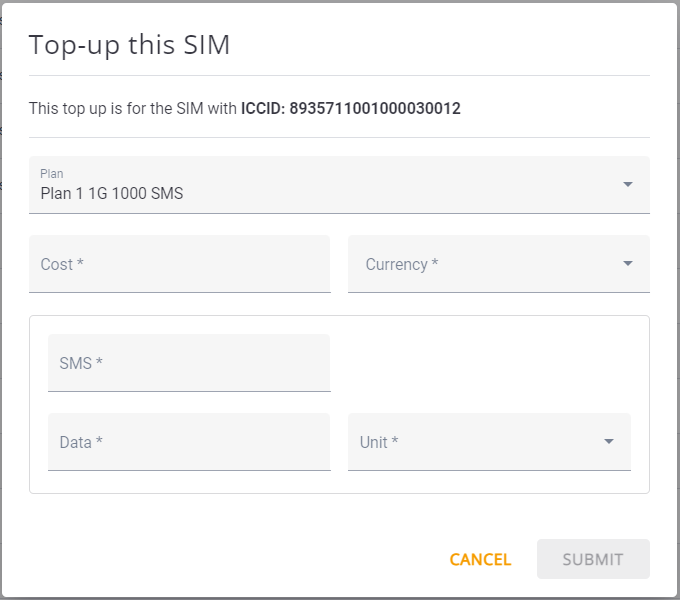
Task: Click the ICCID number 8935711001000030012
Action: [x=375, y=108]
